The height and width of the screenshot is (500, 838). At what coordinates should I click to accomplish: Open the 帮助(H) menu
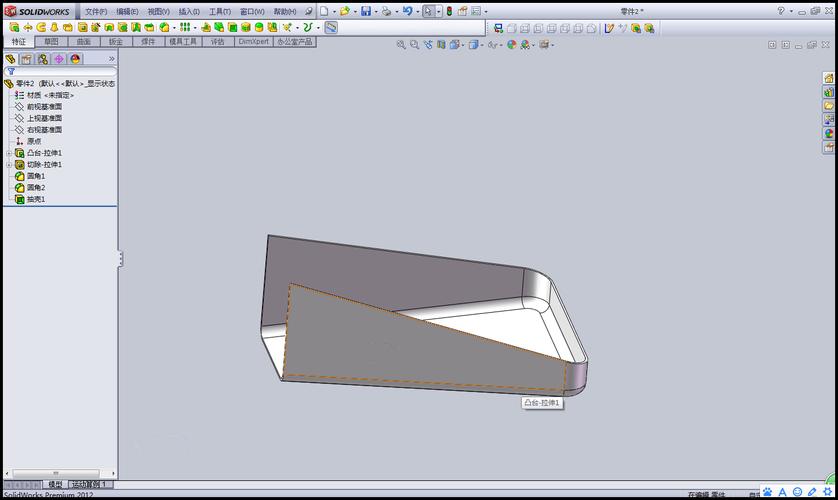click(285, 11)
